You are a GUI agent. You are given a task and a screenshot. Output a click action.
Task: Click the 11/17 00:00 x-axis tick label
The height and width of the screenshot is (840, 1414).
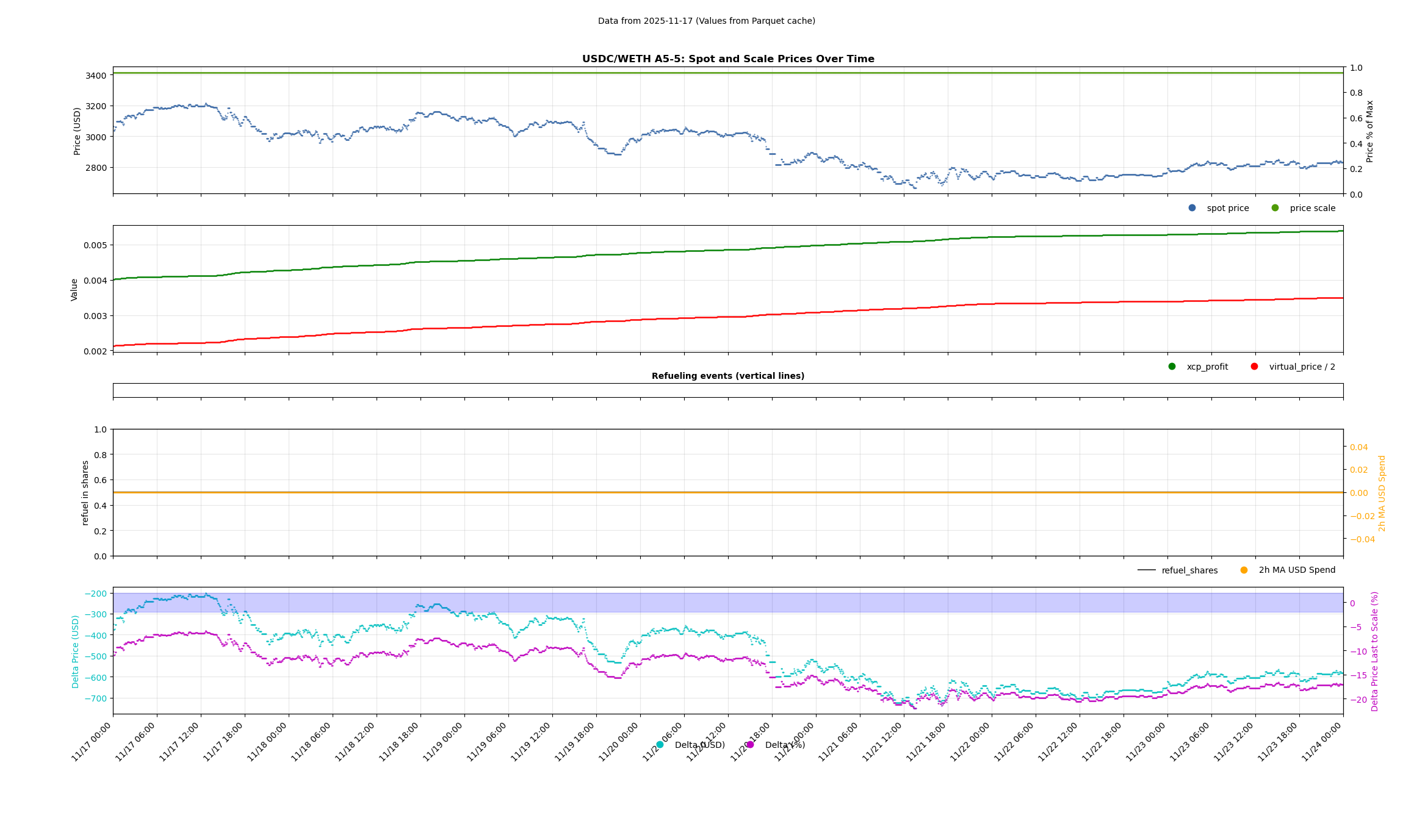(x=92, y=742)
